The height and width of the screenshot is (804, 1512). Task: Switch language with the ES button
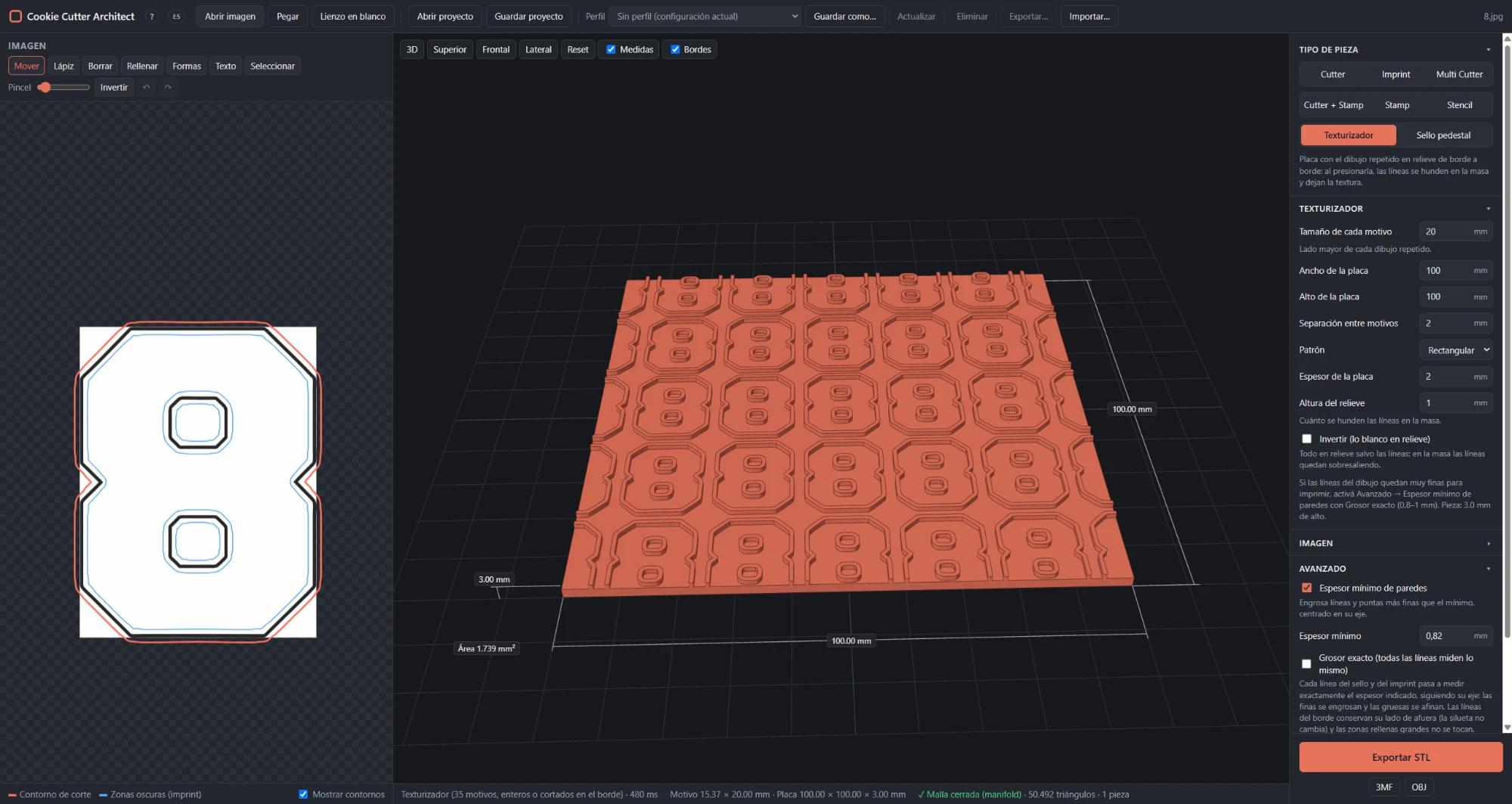(x=176, y=17)
